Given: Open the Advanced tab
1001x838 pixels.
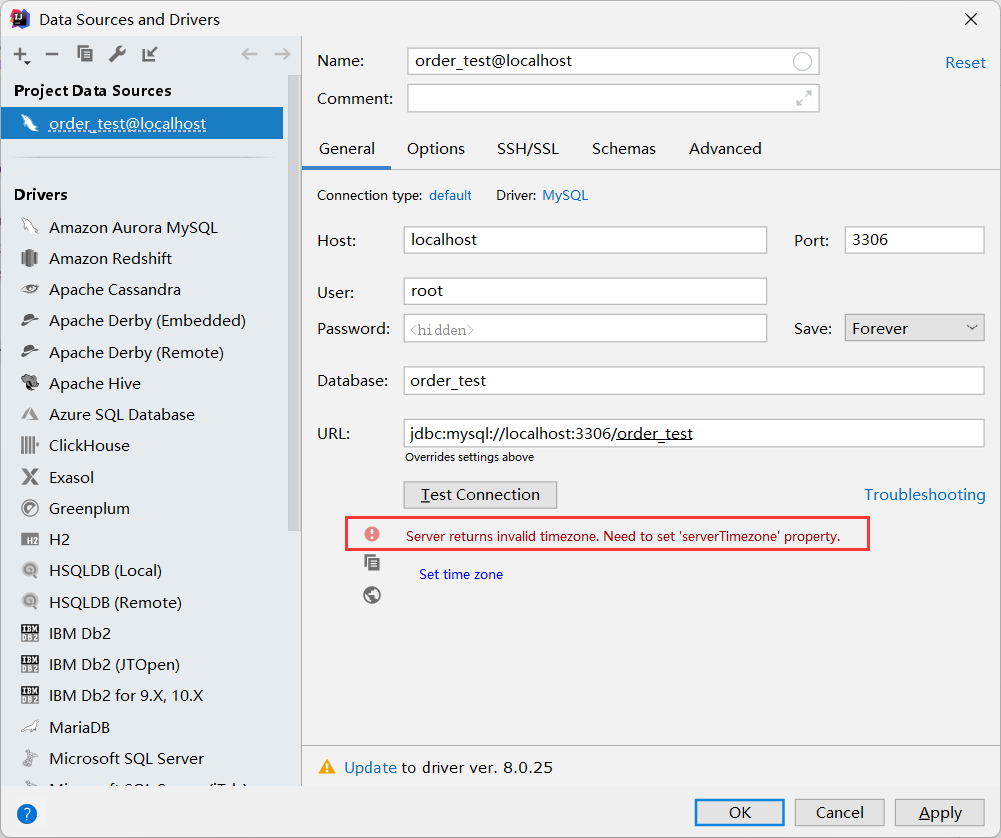Looking at the screenshot, I should (725, 149).
